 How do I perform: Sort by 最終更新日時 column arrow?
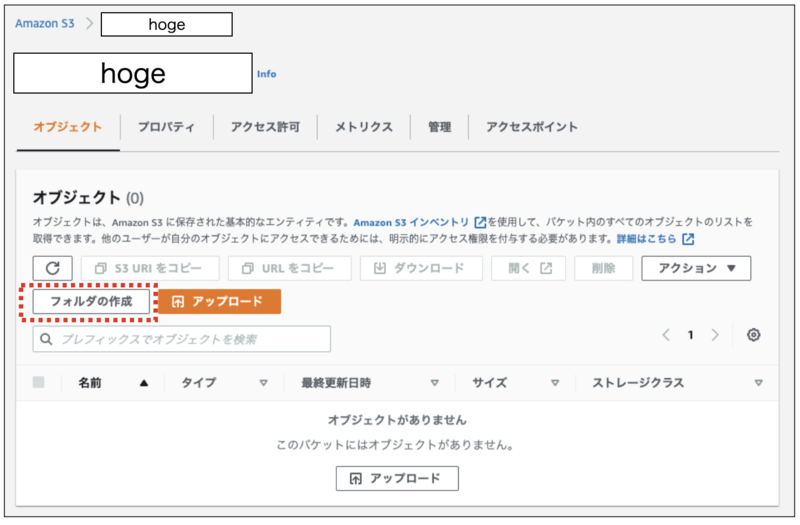click(x=435, y=383)
